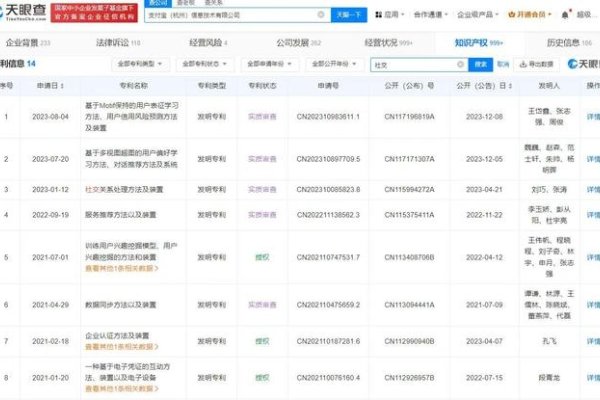Click the 导出数据 export button

point(536,64)
